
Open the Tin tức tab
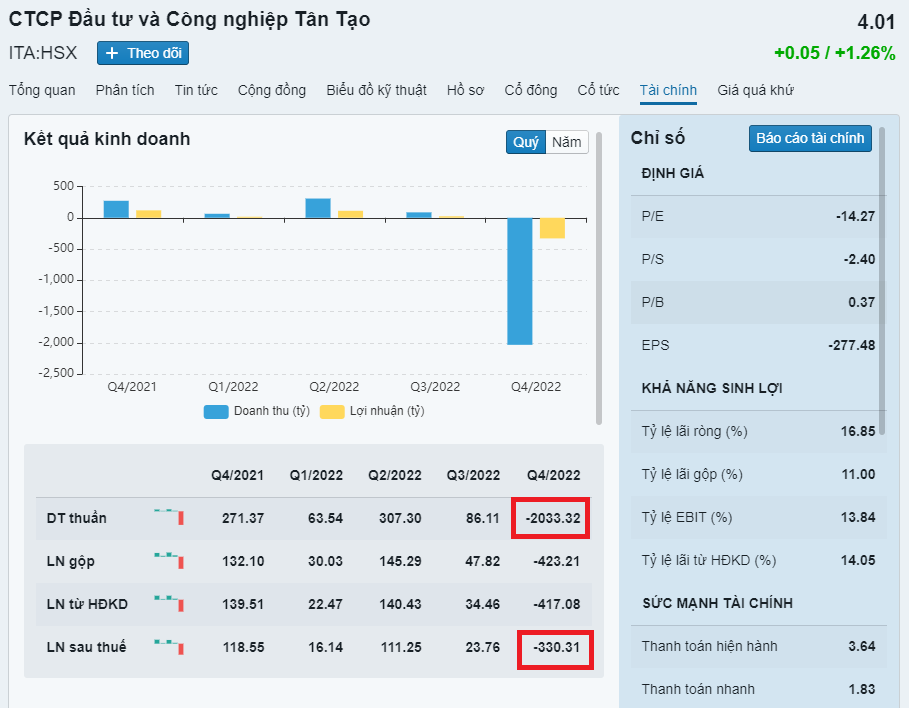point(196,90)
